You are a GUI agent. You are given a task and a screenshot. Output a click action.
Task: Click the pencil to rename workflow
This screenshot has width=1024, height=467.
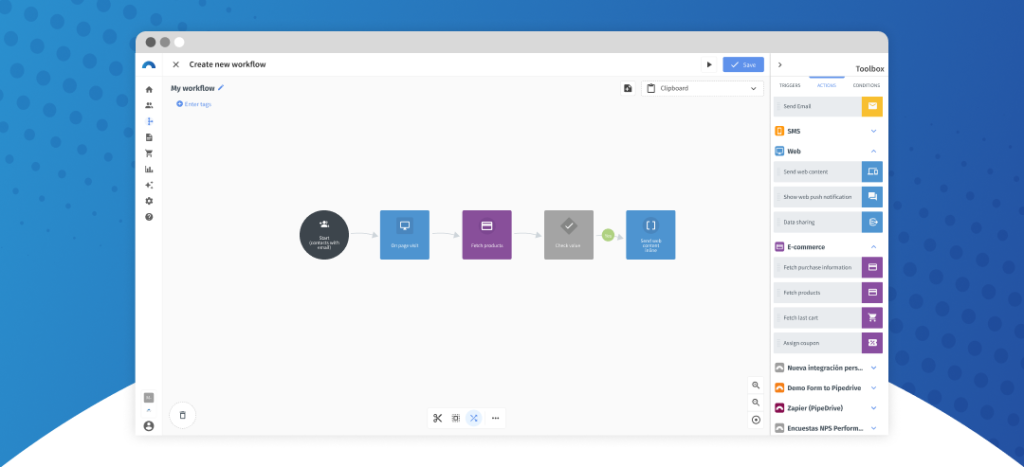coord(221,87)
